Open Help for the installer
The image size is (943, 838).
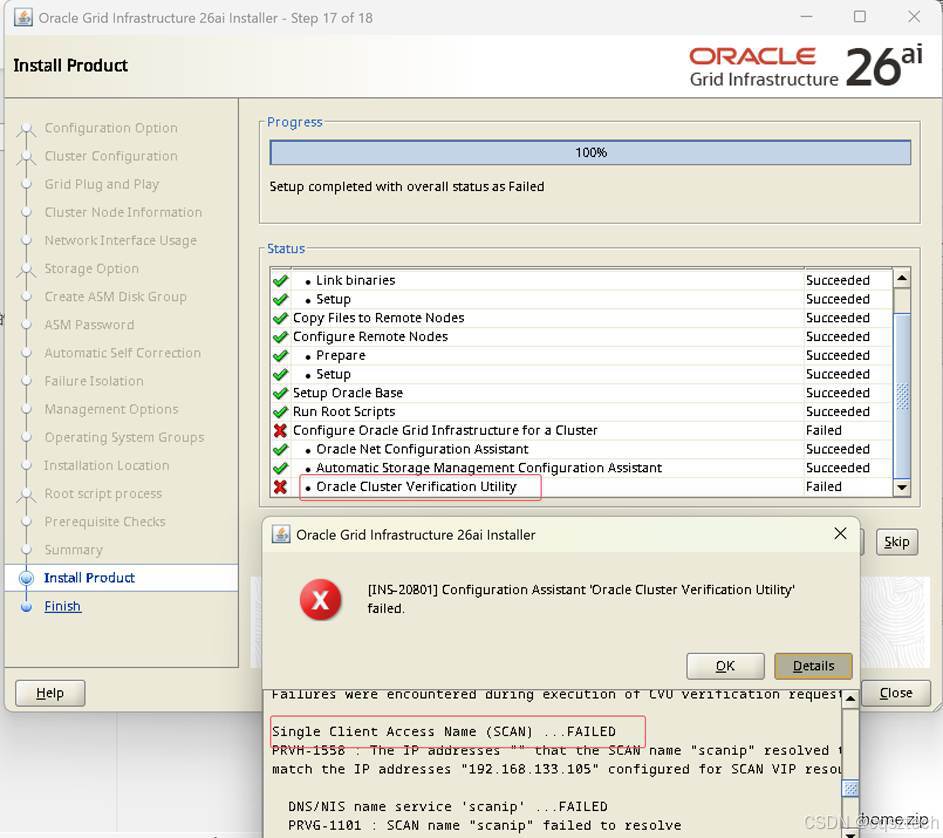(50, 693)
